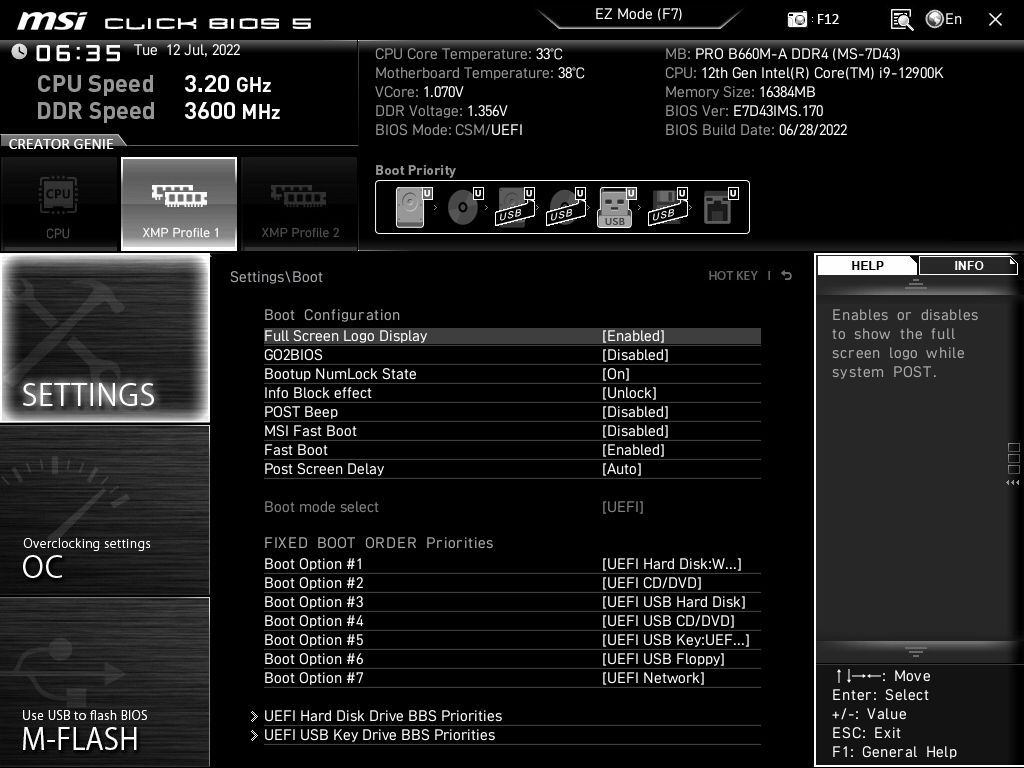This screenshot has width=1024, height=768.
Task: Click the greyed [UEFI] boot mode value
Action: coord(622,506)
